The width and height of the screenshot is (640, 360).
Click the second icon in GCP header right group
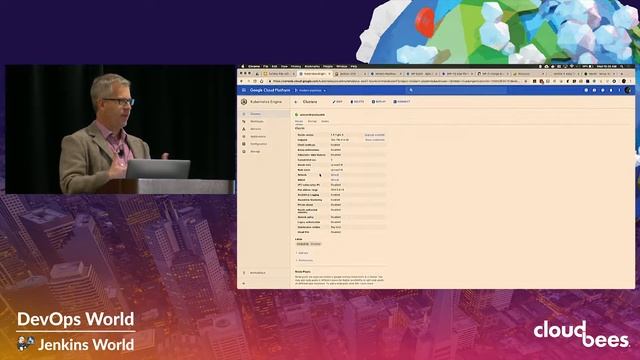tap(594, 90)
